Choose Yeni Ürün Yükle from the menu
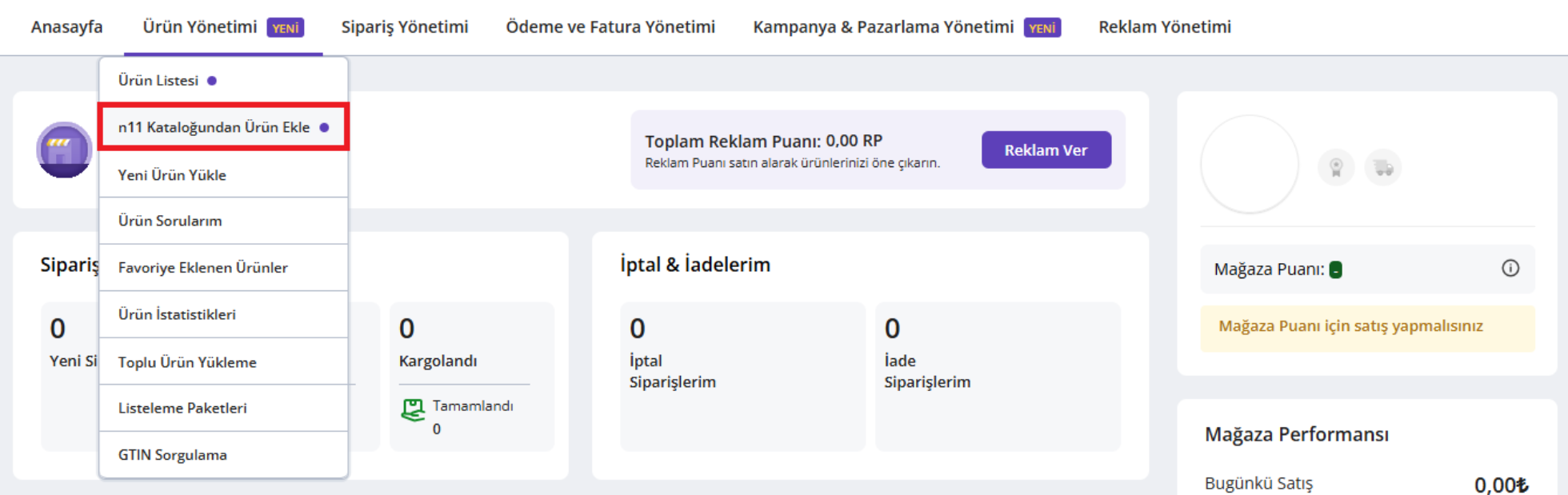This screenshot has width=1568, height=495. (x=172, y=175)
